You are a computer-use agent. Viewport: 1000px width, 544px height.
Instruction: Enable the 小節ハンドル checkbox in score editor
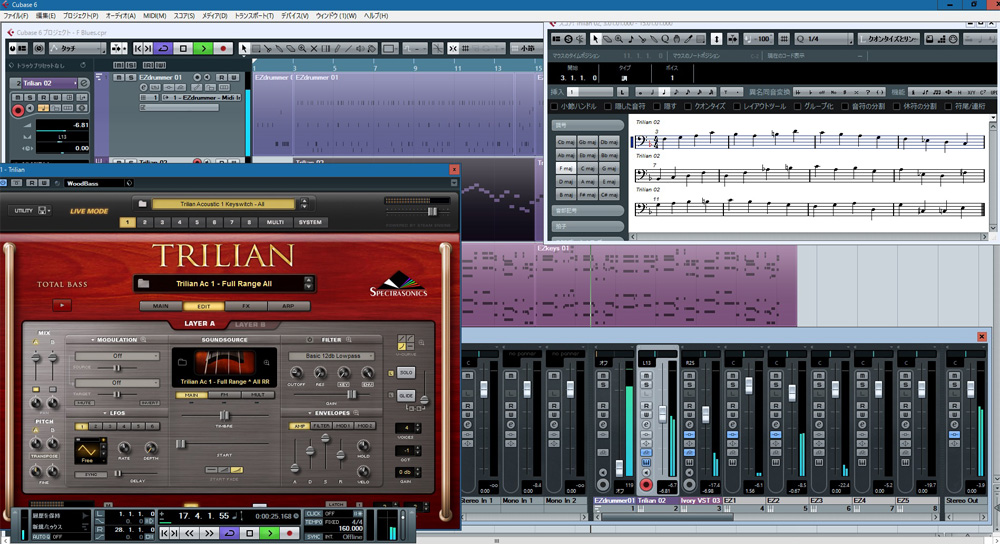[x=557, y=106]
